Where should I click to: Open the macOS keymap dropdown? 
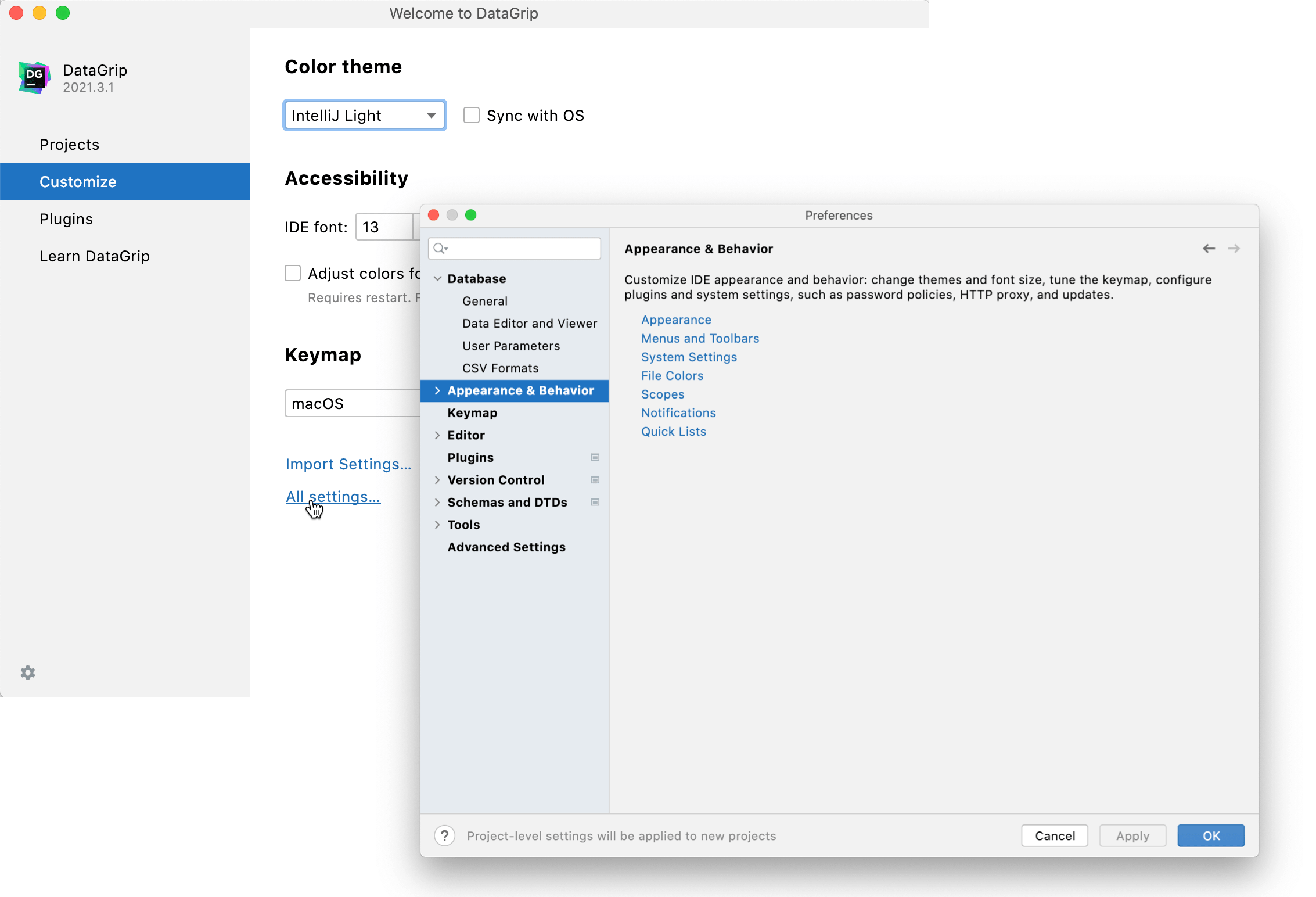pos(353,403)
